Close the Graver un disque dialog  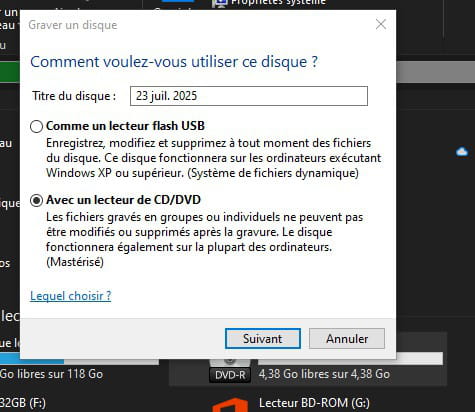381,24
